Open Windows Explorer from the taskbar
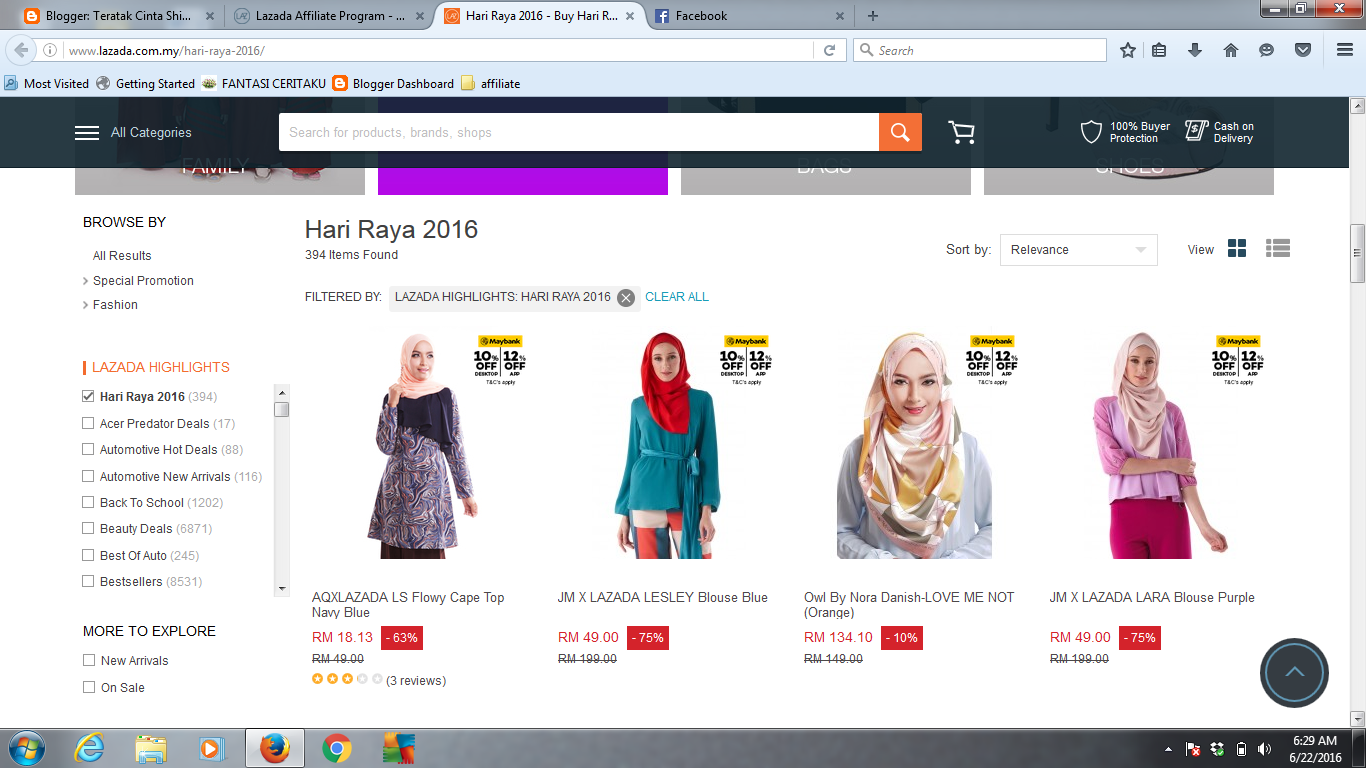1366x768 pixels. tap(151, 748)
